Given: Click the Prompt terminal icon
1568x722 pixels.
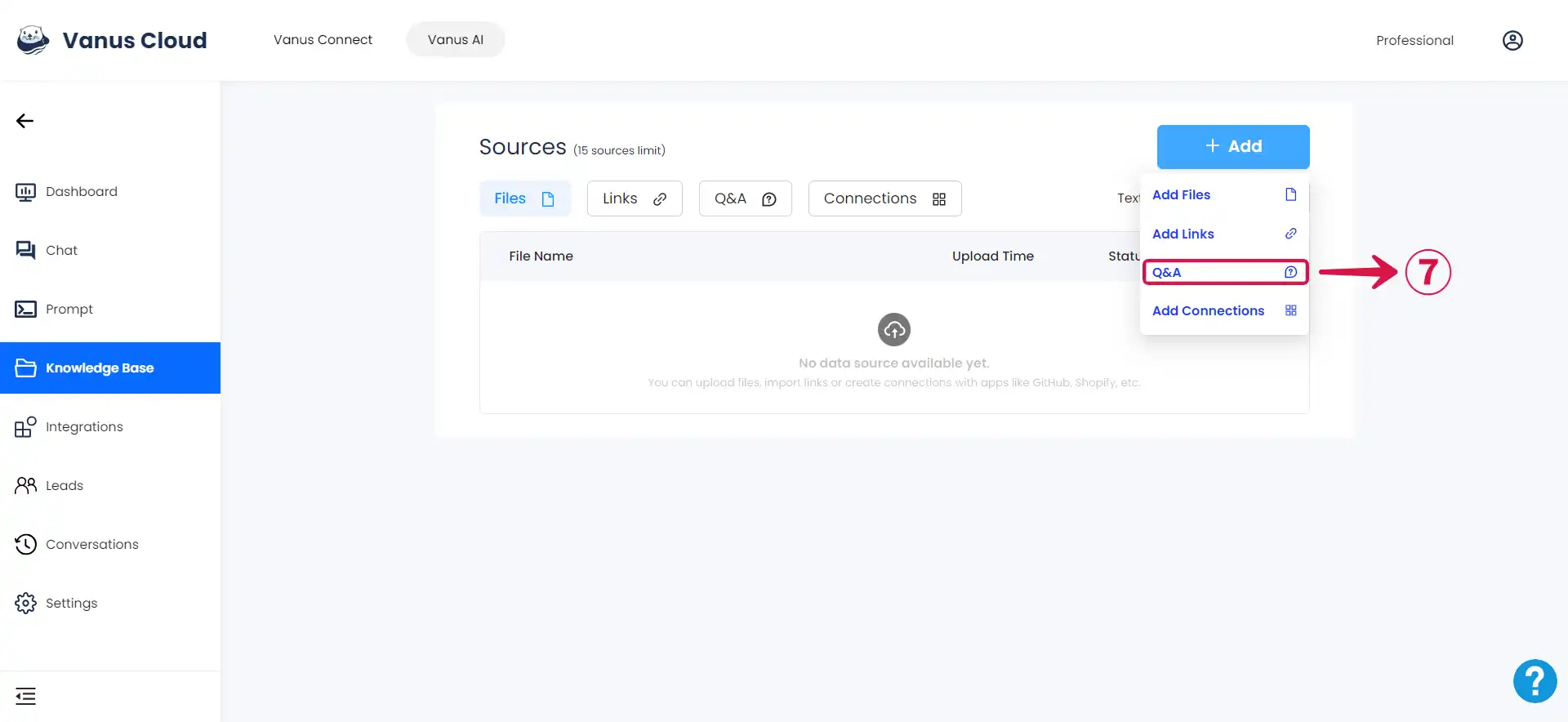Looking at the screenshot, I should coord(25,310).
